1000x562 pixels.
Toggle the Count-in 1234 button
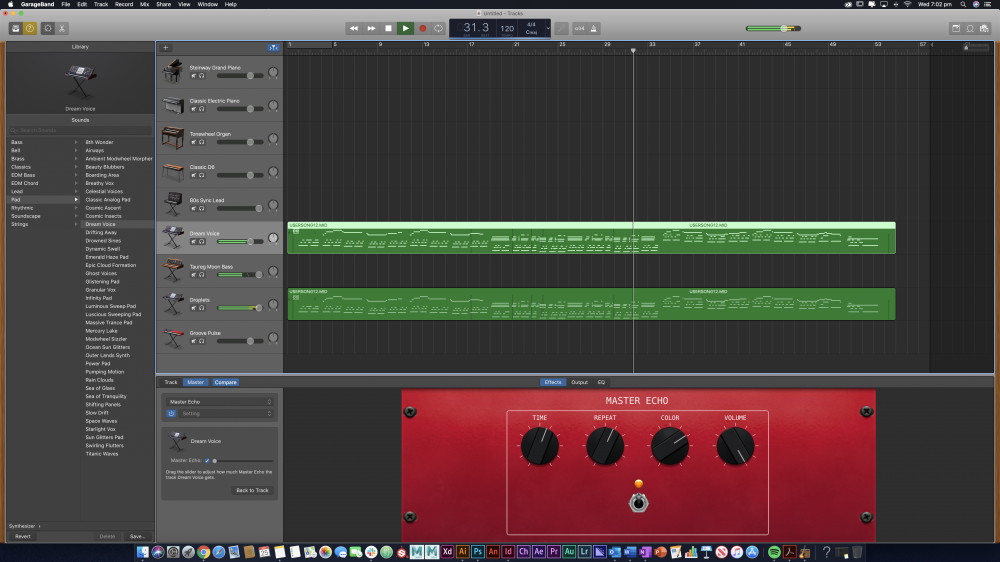click(579, 28)
